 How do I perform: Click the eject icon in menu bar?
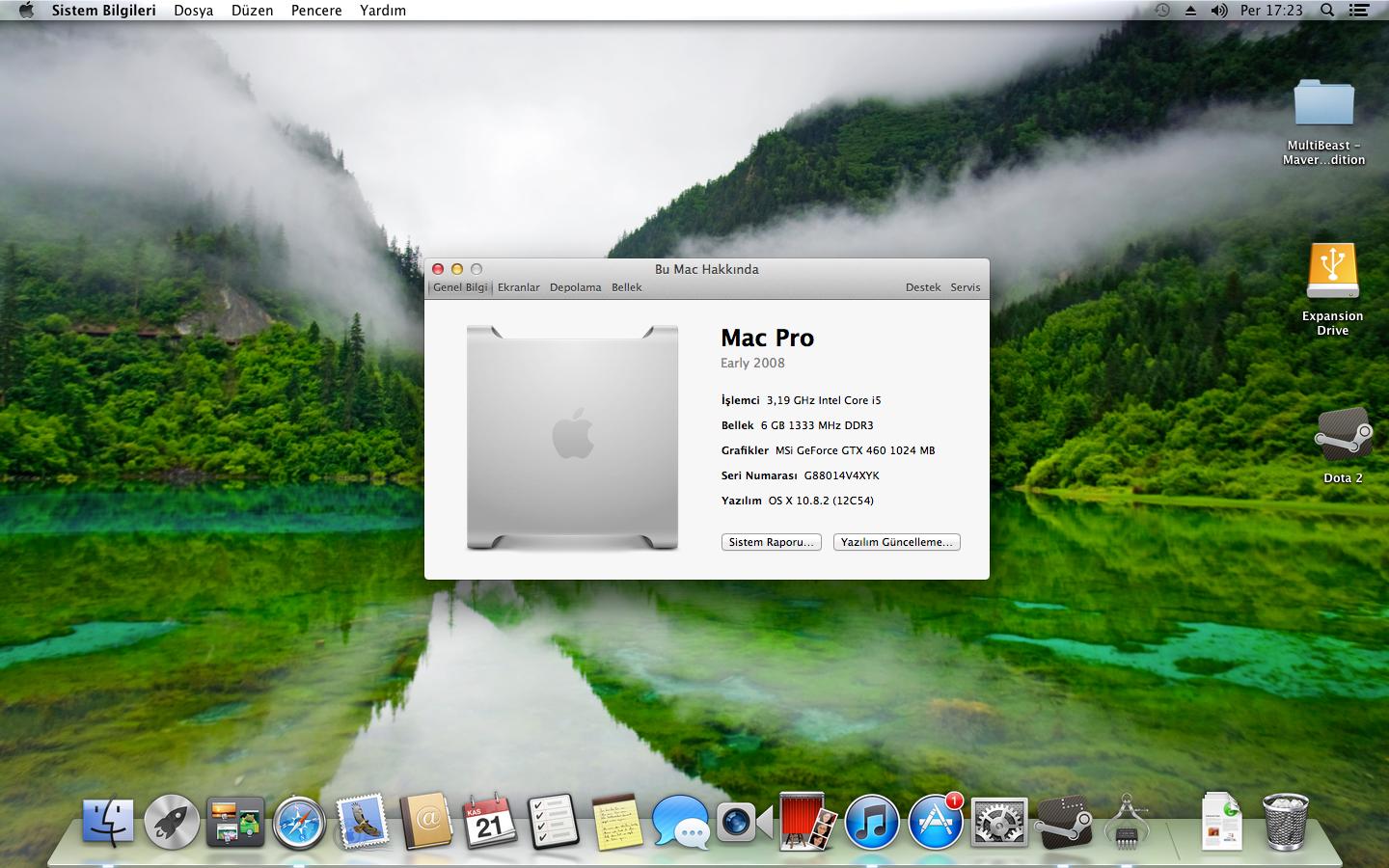tap(1190, 11)
